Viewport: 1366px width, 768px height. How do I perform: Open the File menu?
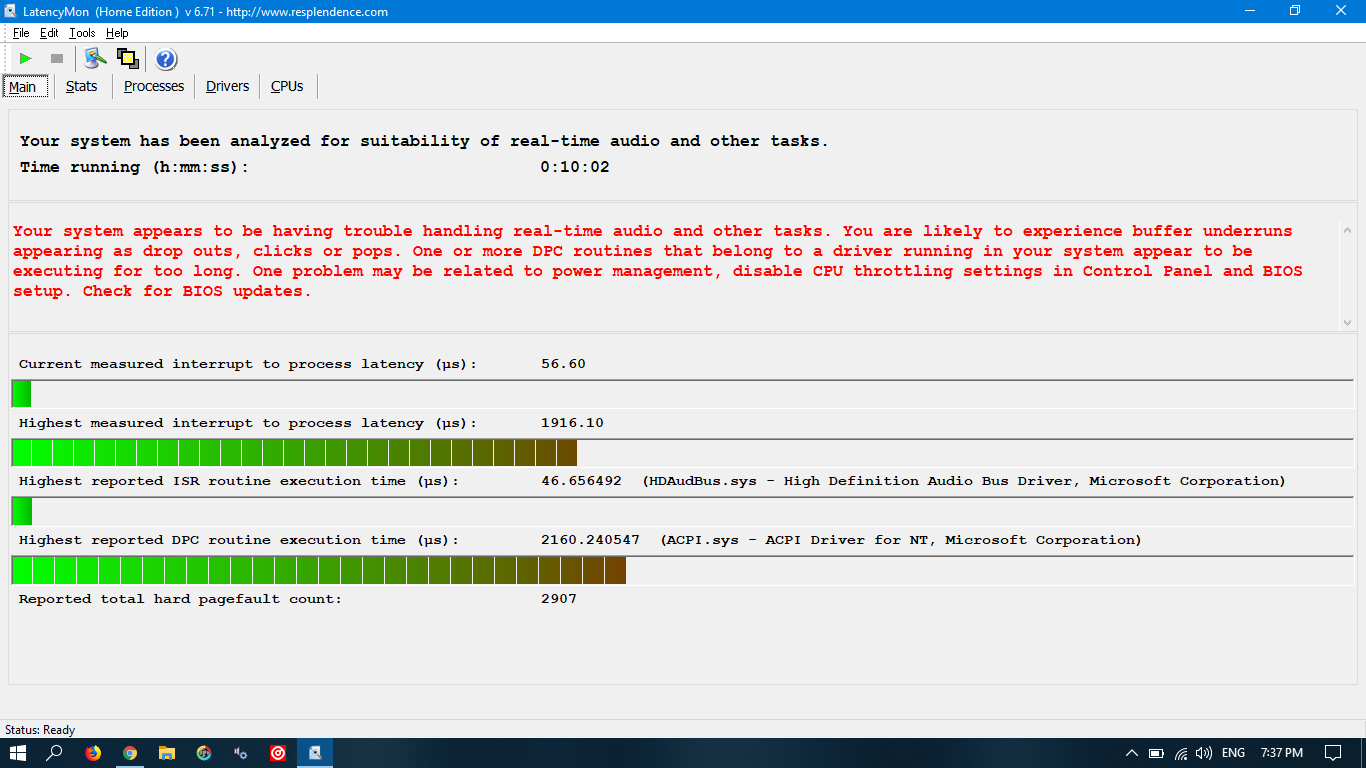(21, 33)
